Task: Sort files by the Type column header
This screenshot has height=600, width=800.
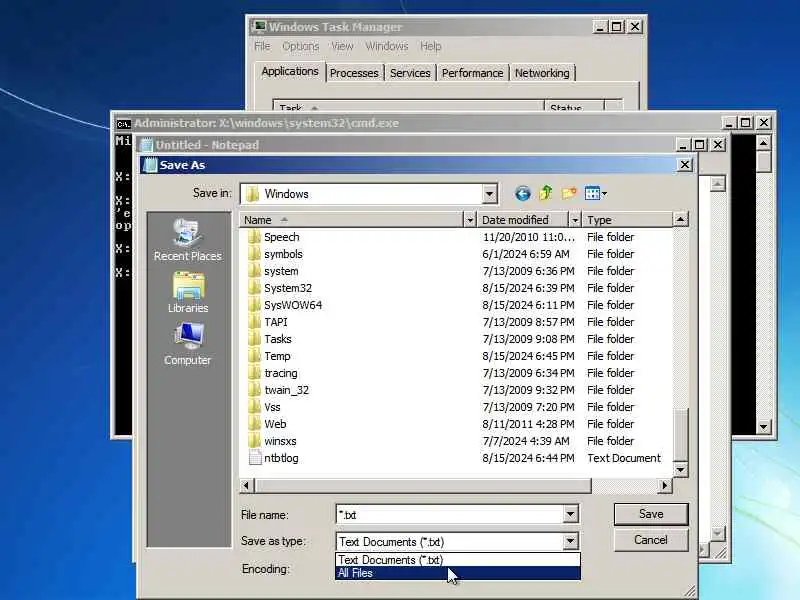Action: [628, 220]
